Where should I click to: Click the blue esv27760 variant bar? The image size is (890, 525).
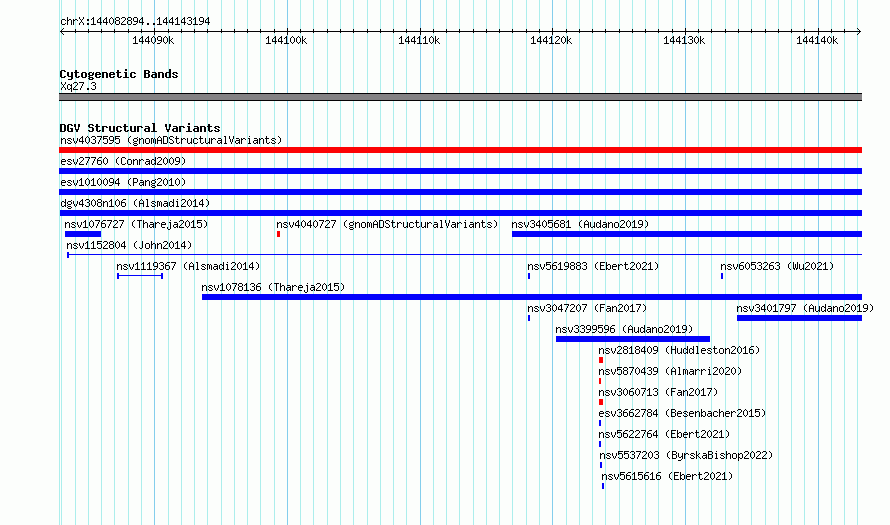(x=460, y=171)
